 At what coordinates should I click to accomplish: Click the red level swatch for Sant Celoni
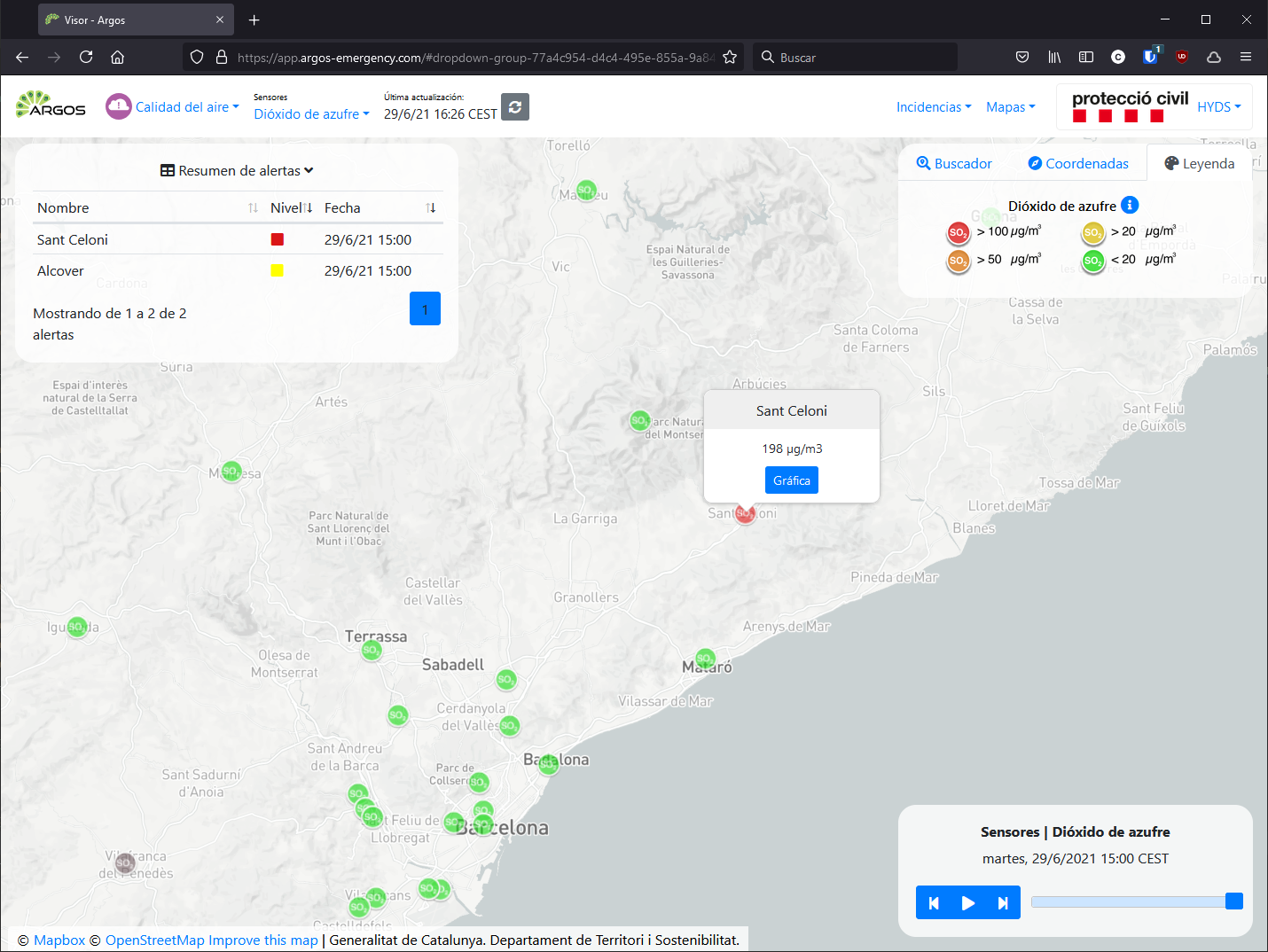pos(278,239)
